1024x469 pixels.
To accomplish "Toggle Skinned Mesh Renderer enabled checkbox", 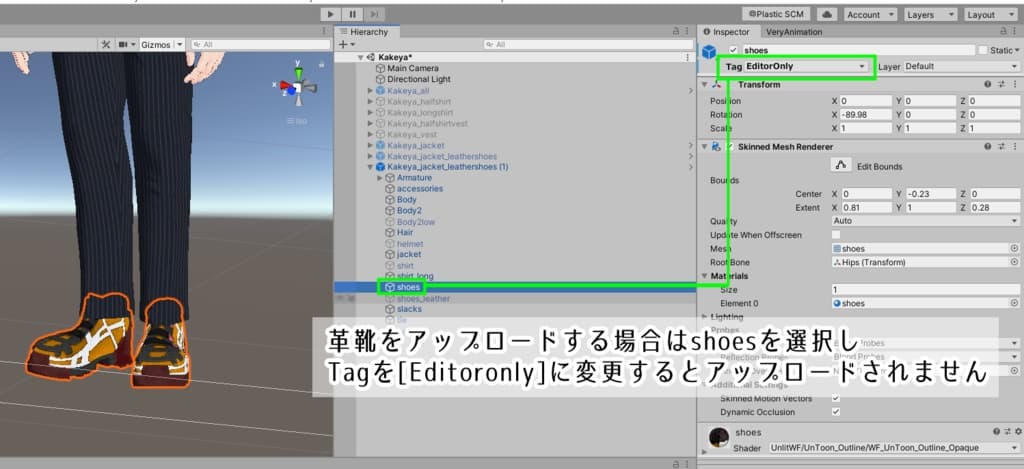I will click(x=731, y=147).
